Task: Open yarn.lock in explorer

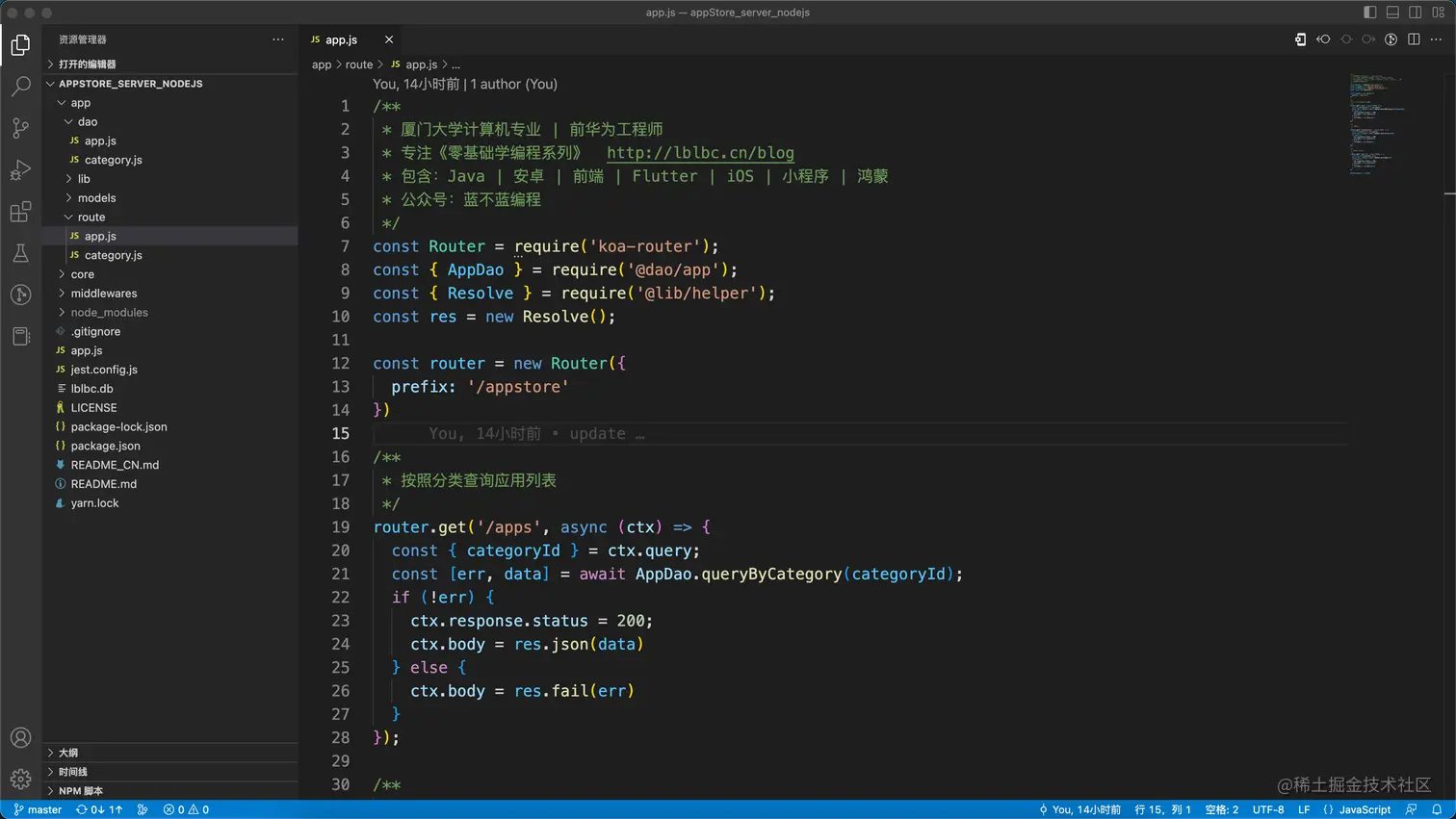Action: coord(170,503)
